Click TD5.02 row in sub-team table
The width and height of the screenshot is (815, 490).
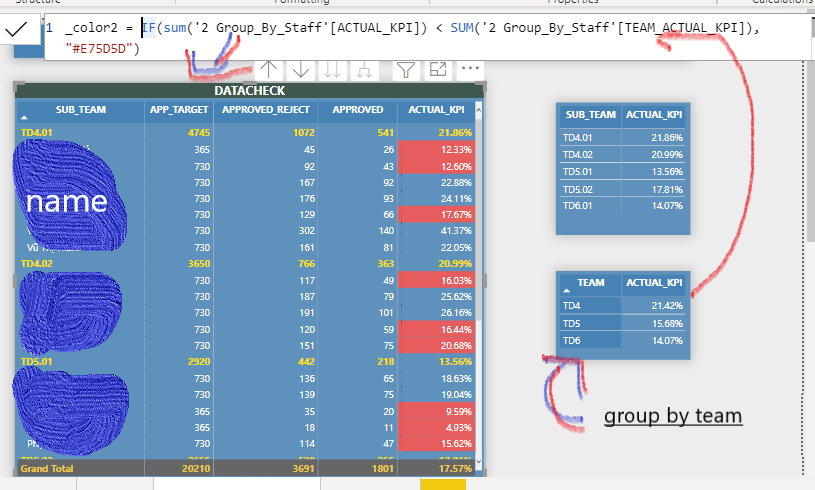click(x=623, y=189)
